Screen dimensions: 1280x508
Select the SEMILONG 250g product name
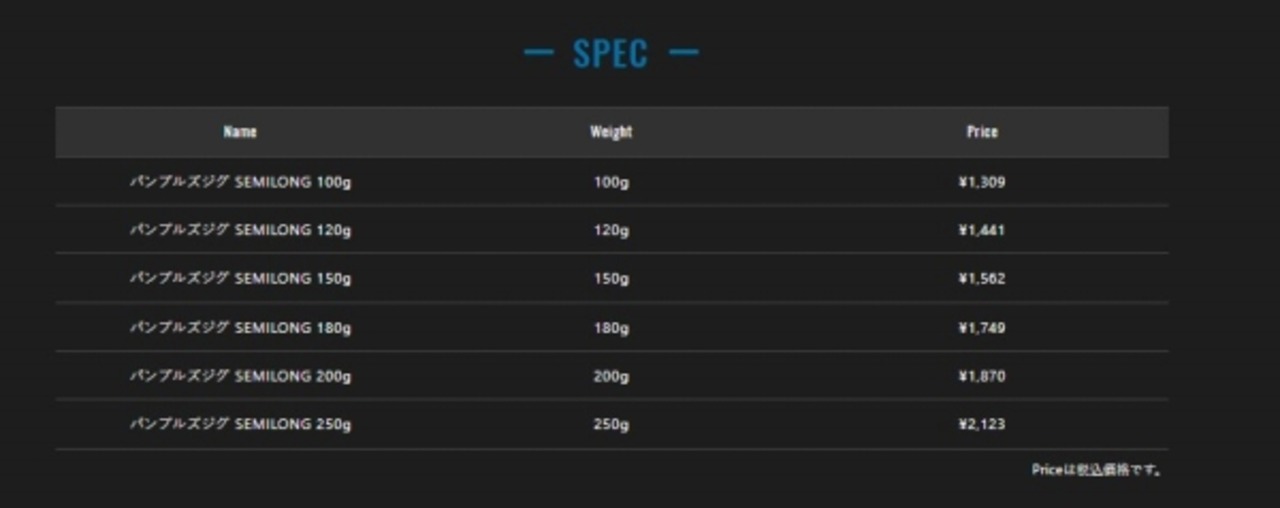pyautogui.click(x=240, y=424)
